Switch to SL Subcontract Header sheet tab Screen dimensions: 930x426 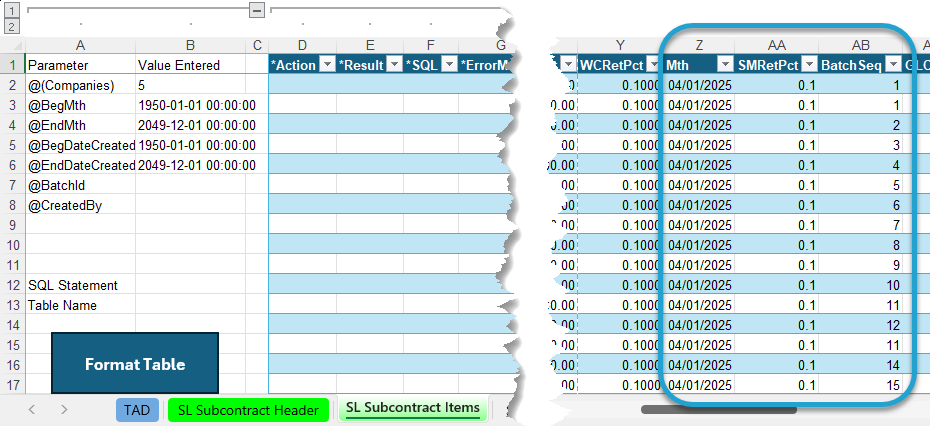tap(248, 410)
